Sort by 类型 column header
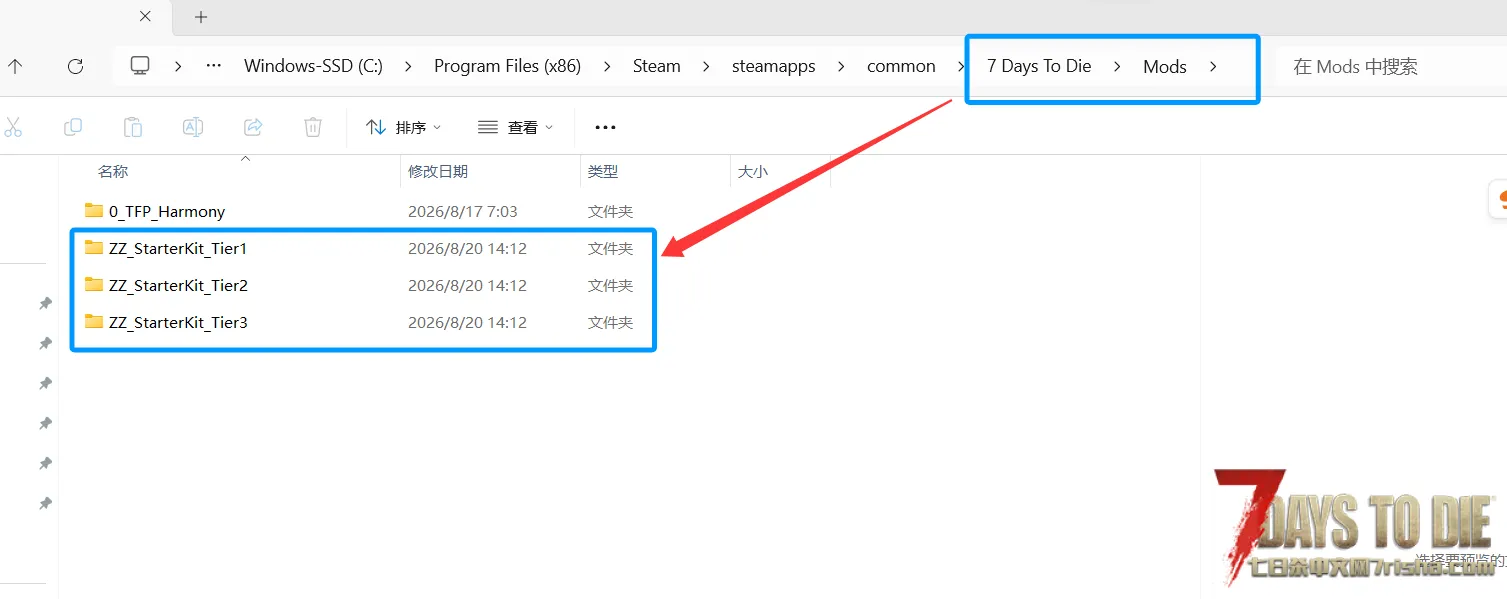Viewport: 1507px width, 599px height. point(603,172)
